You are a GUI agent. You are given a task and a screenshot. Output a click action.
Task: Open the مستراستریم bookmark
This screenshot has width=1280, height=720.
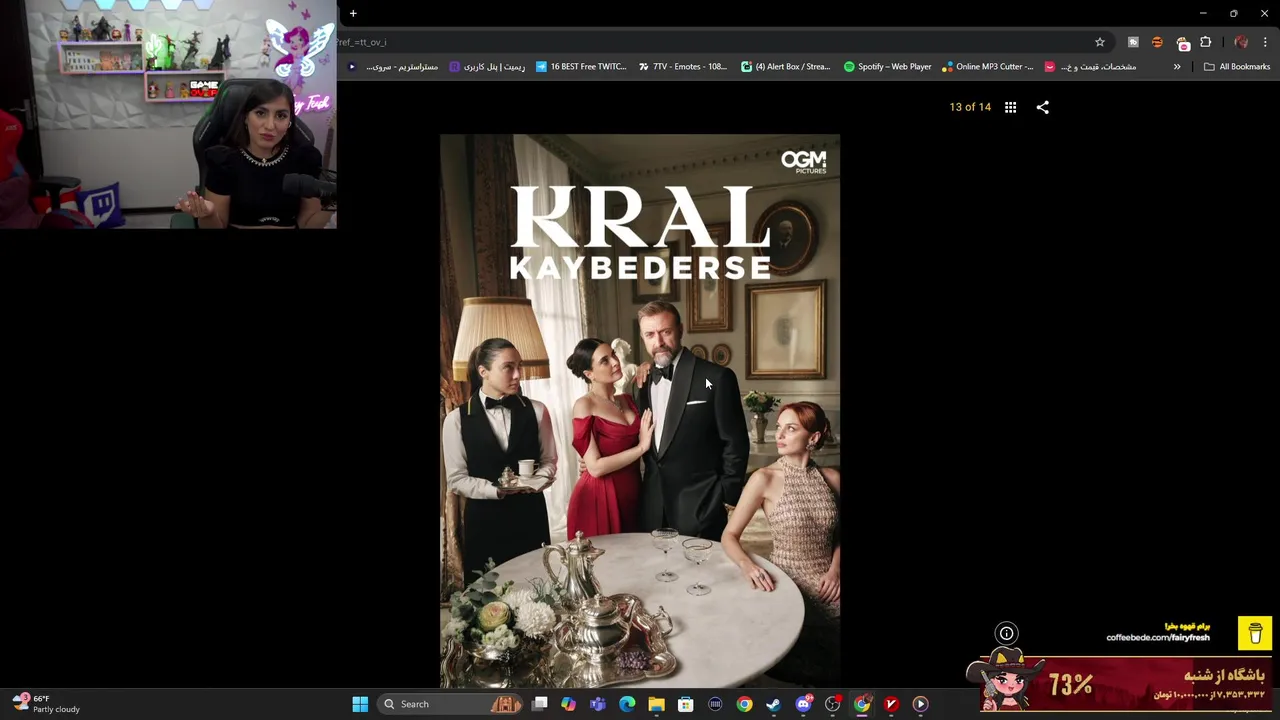tap(393, 67)
